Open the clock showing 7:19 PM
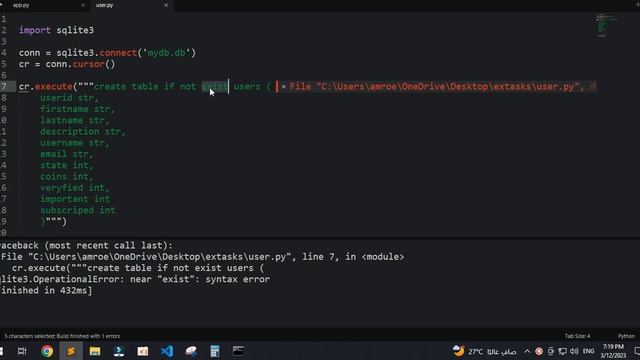640x360 pixels. [613, 351]
